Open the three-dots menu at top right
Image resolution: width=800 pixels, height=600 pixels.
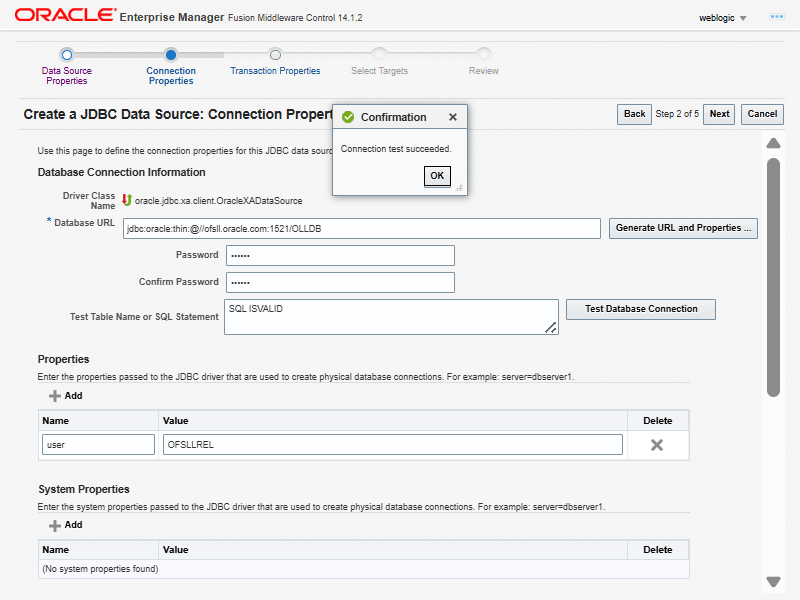click(776, 18)
